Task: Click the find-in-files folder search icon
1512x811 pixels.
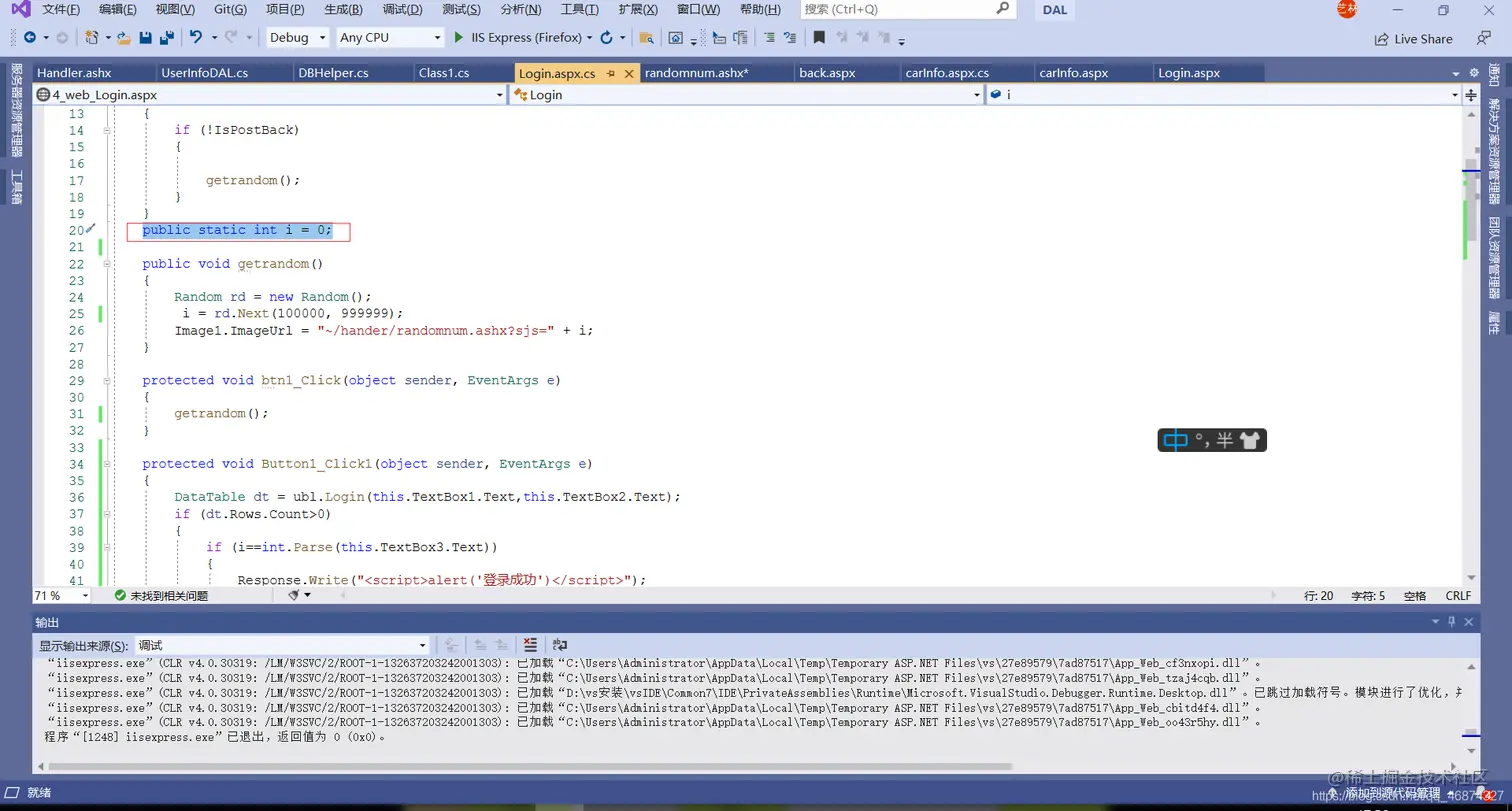Action: [646, 37]
